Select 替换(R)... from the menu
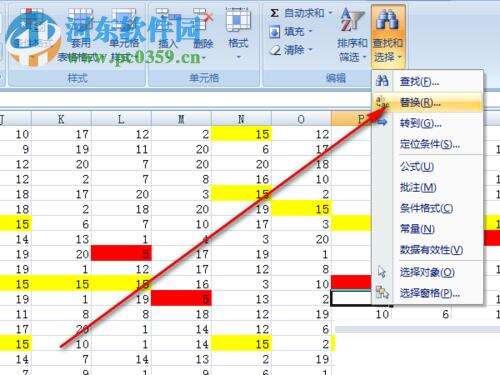Viewport: 500px width, 375px height. tap(428, 103)
